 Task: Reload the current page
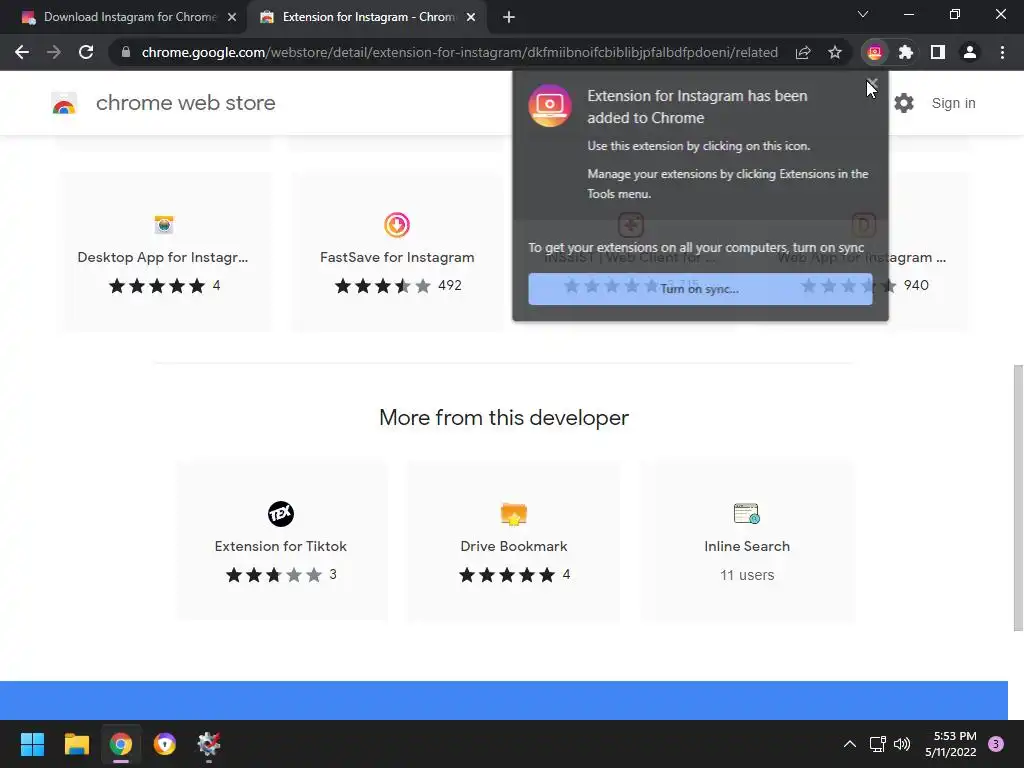click(x=86, y=52)
